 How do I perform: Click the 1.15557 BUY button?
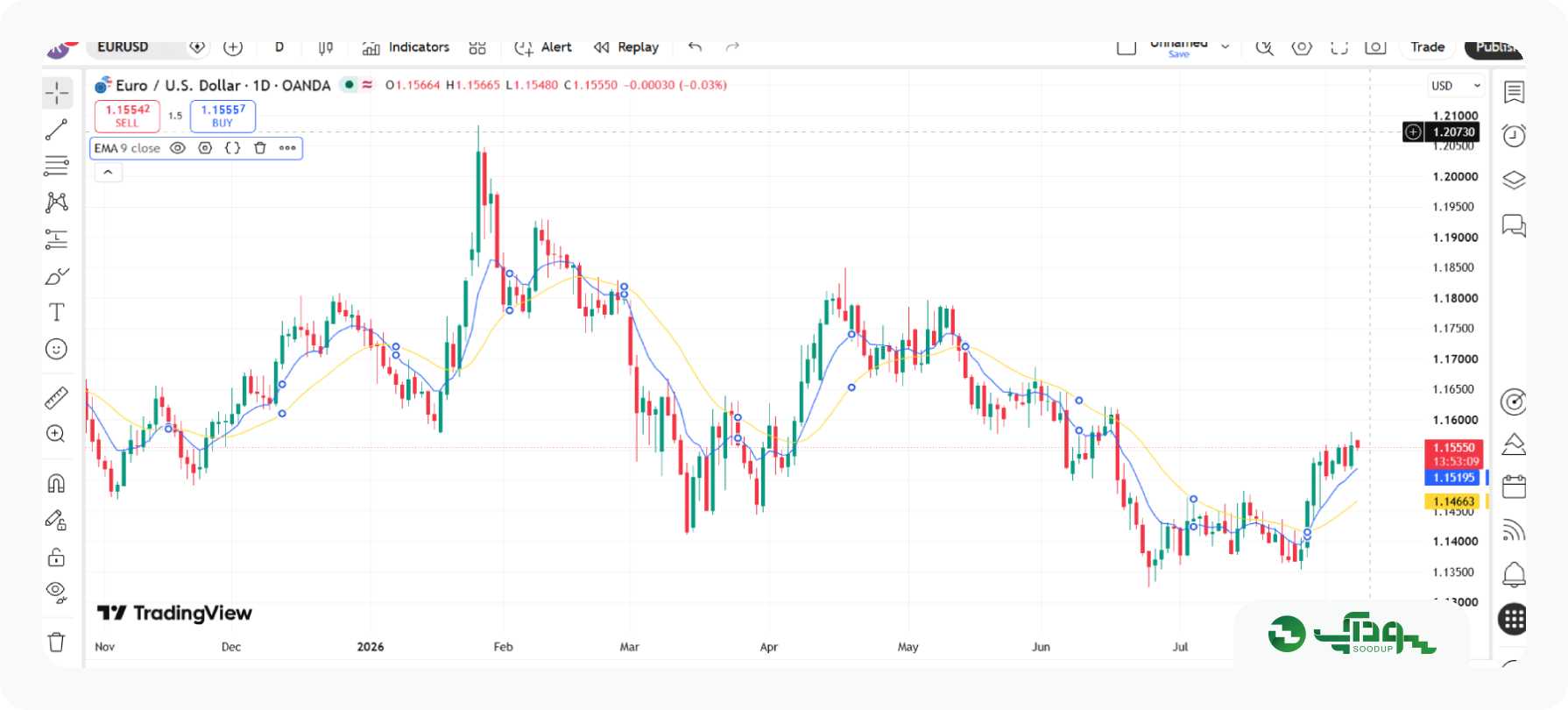click(x=222, y=116)
